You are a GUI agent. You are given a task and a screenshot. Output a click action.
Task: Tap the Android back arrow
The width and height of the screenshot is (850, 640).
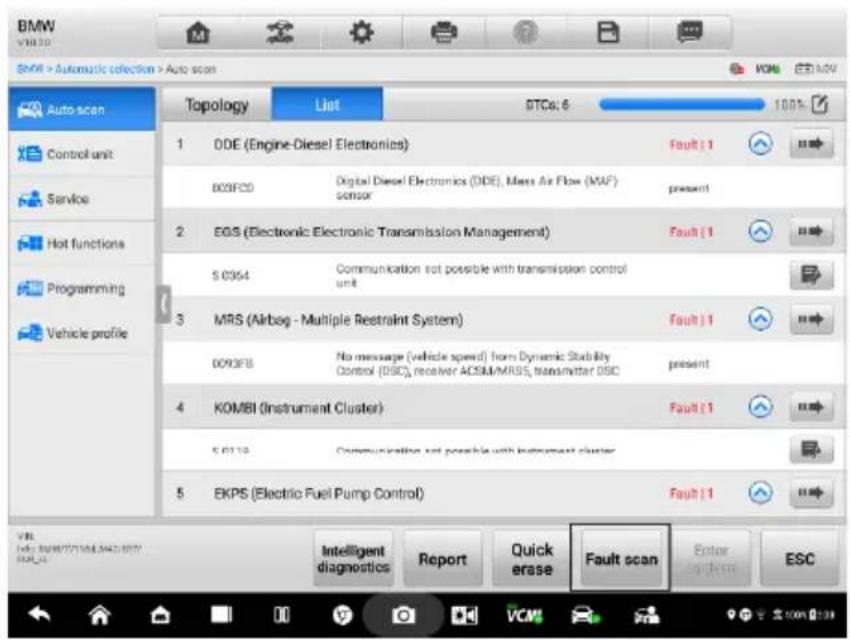pos(40,615)
